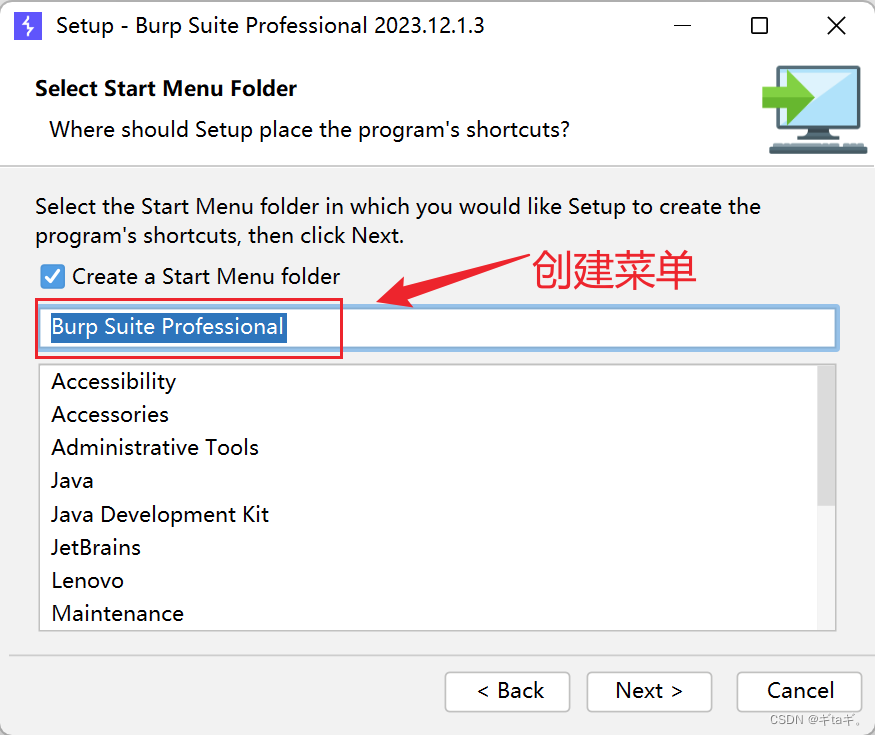Minimize the setup window

tap(682, 26)
